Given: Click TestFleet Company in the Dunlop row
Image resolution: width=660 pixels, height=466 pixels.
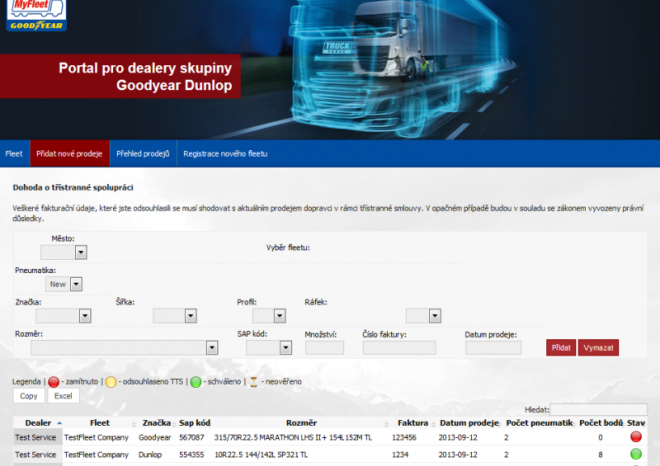Looking at the screenshot, I should point(96,455).
